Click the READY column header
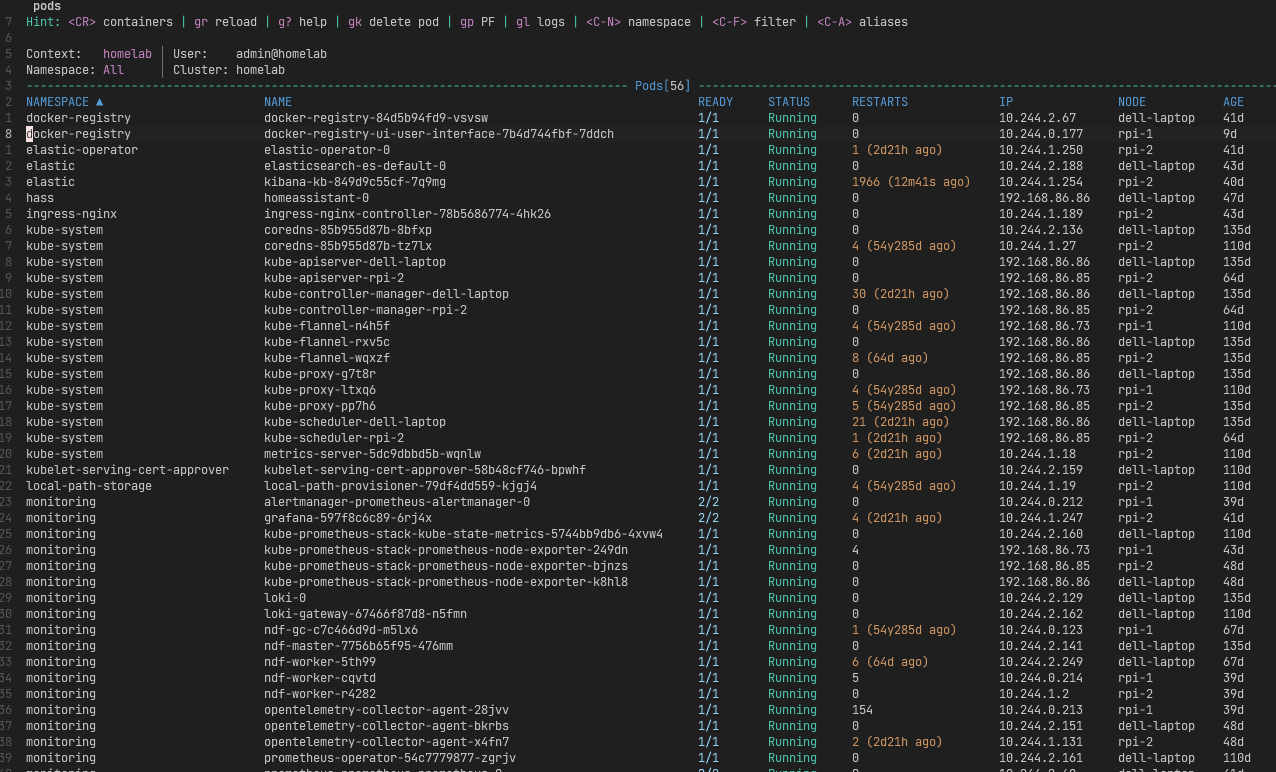This screenshot has height=772, width=1276. [x=715, y=102]
